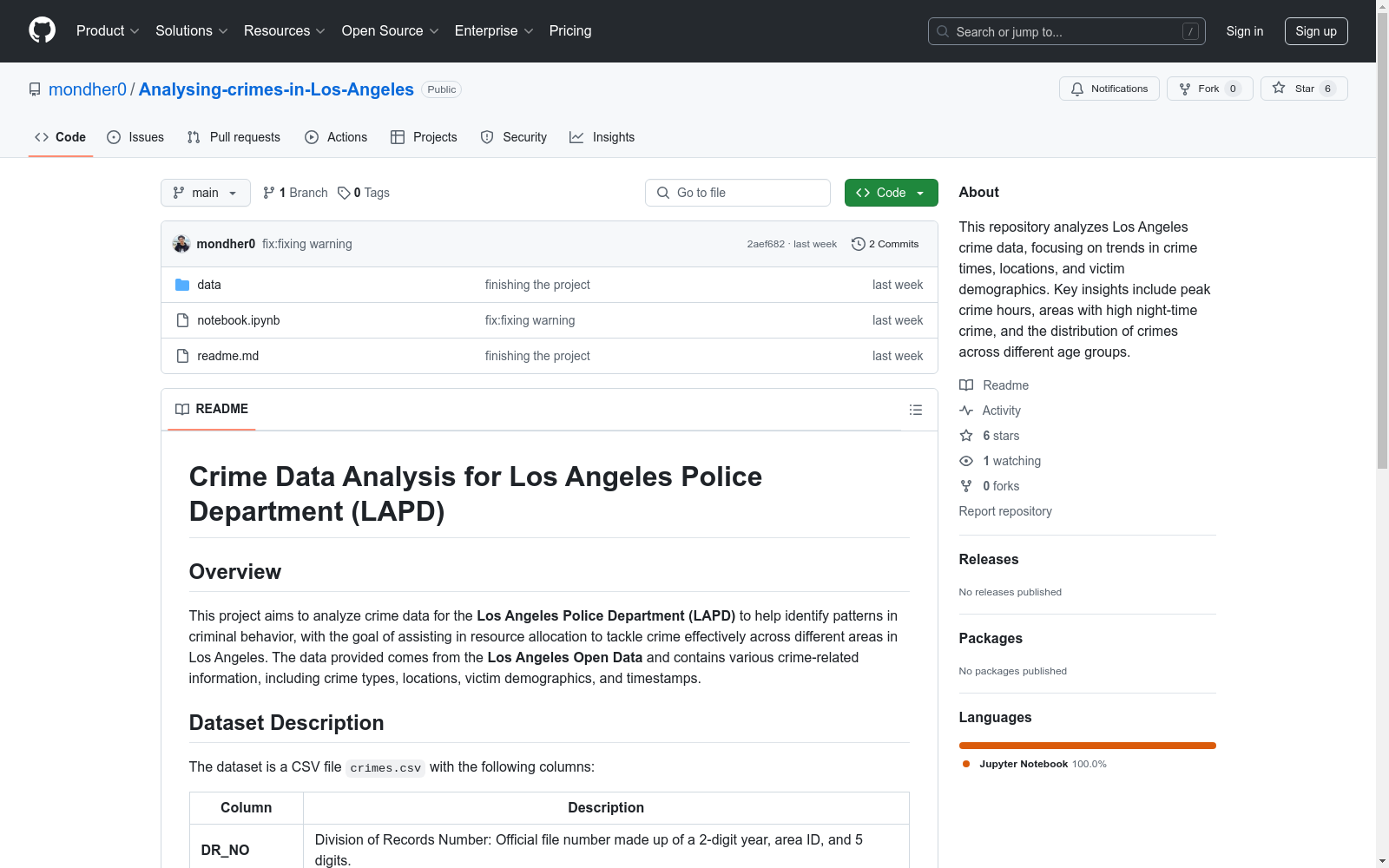Click the search magnifier icon in header
Screen dimensions: 1389x868
pyautogui.click(x=943, y=31)
